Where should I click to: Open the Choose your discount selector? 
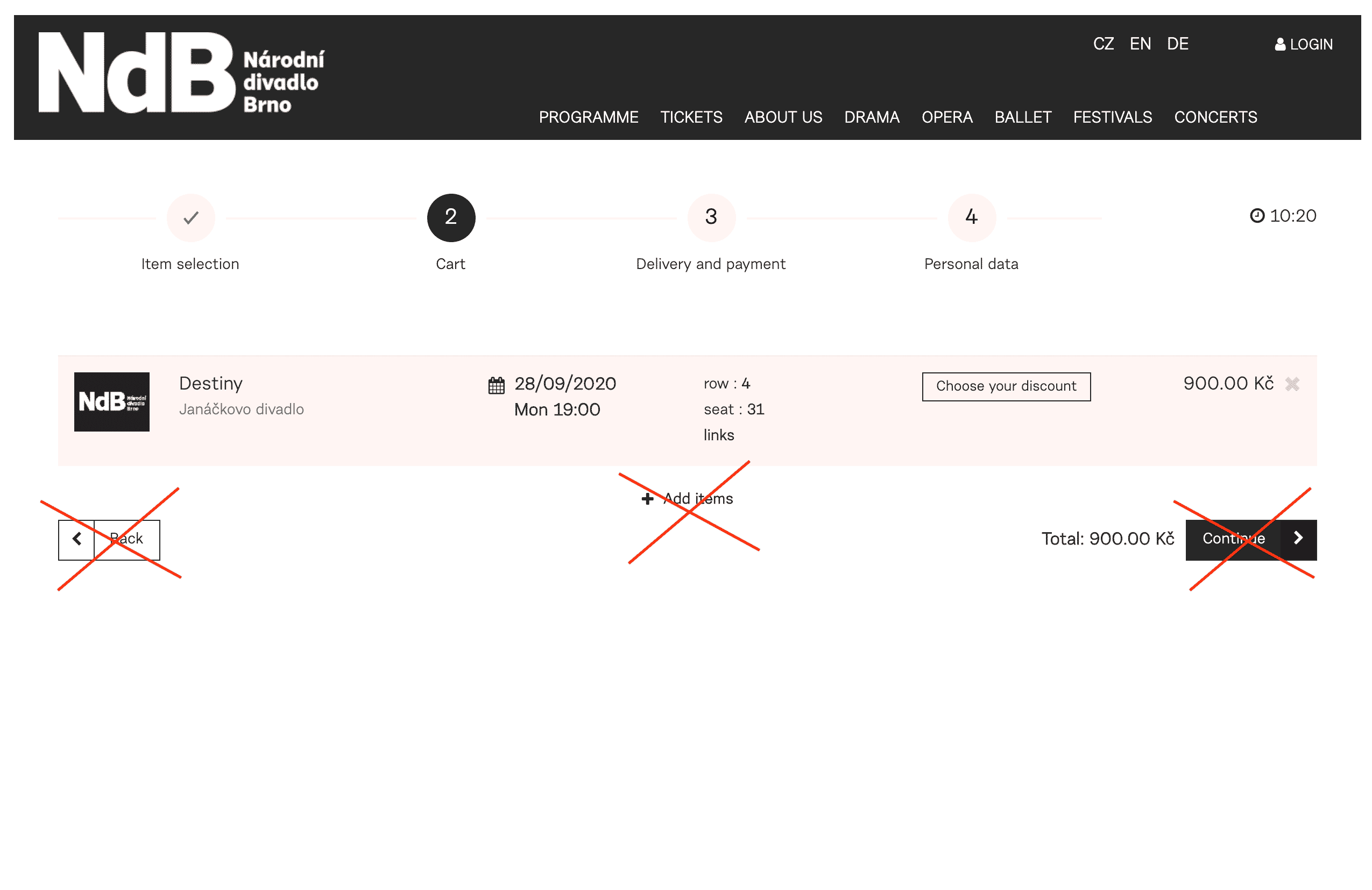pyautogui.click(x=1006, y=386)
